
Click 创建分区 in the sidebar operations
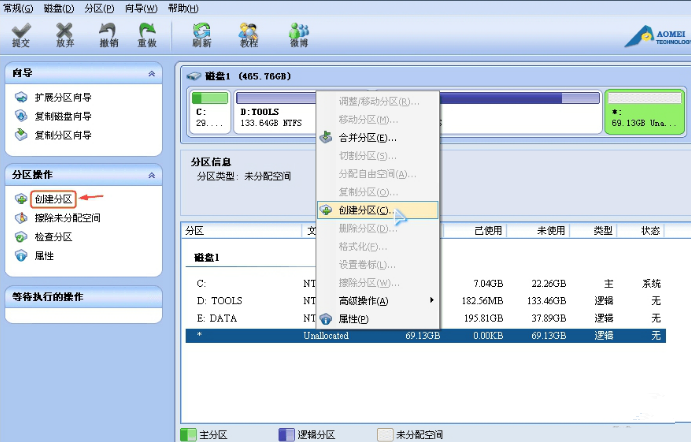52,199
